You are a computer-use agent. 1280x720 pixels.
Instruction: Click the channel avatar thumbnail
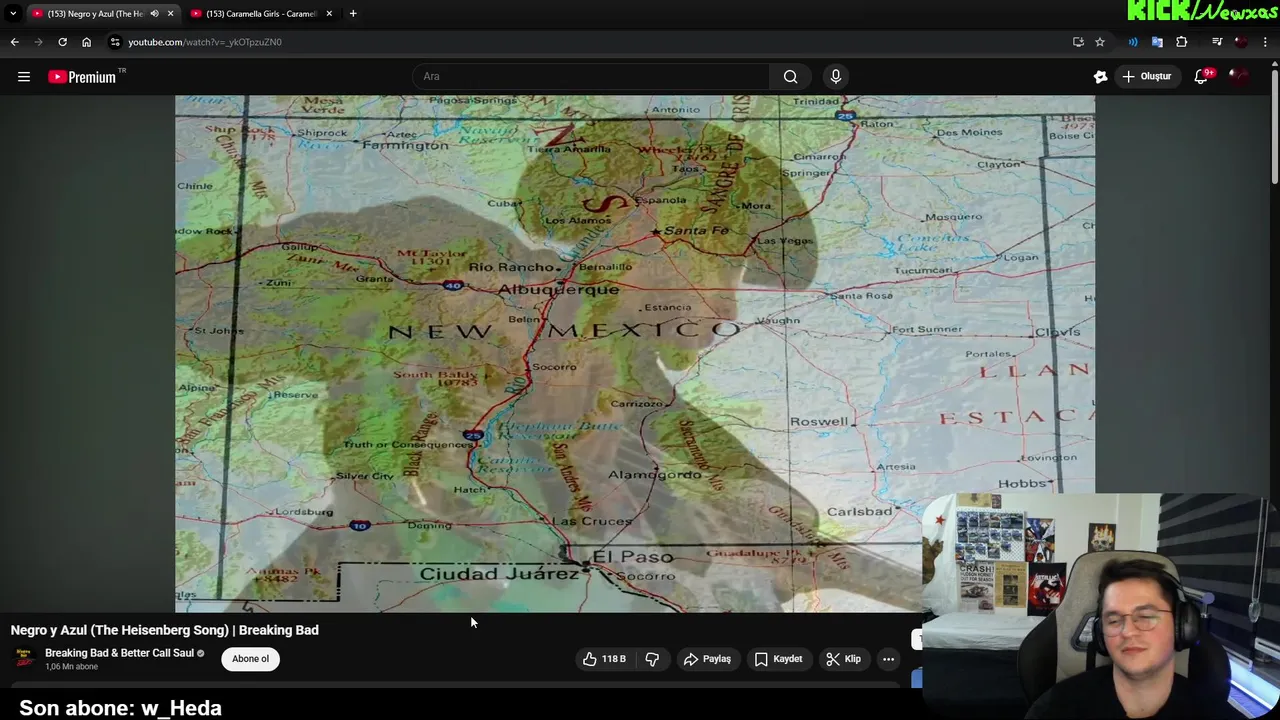click(23, 659)
